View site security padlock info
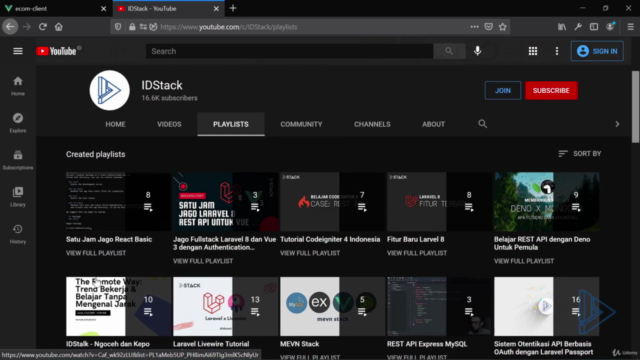This screenshot has height=360, width=640. coord(132,27)
